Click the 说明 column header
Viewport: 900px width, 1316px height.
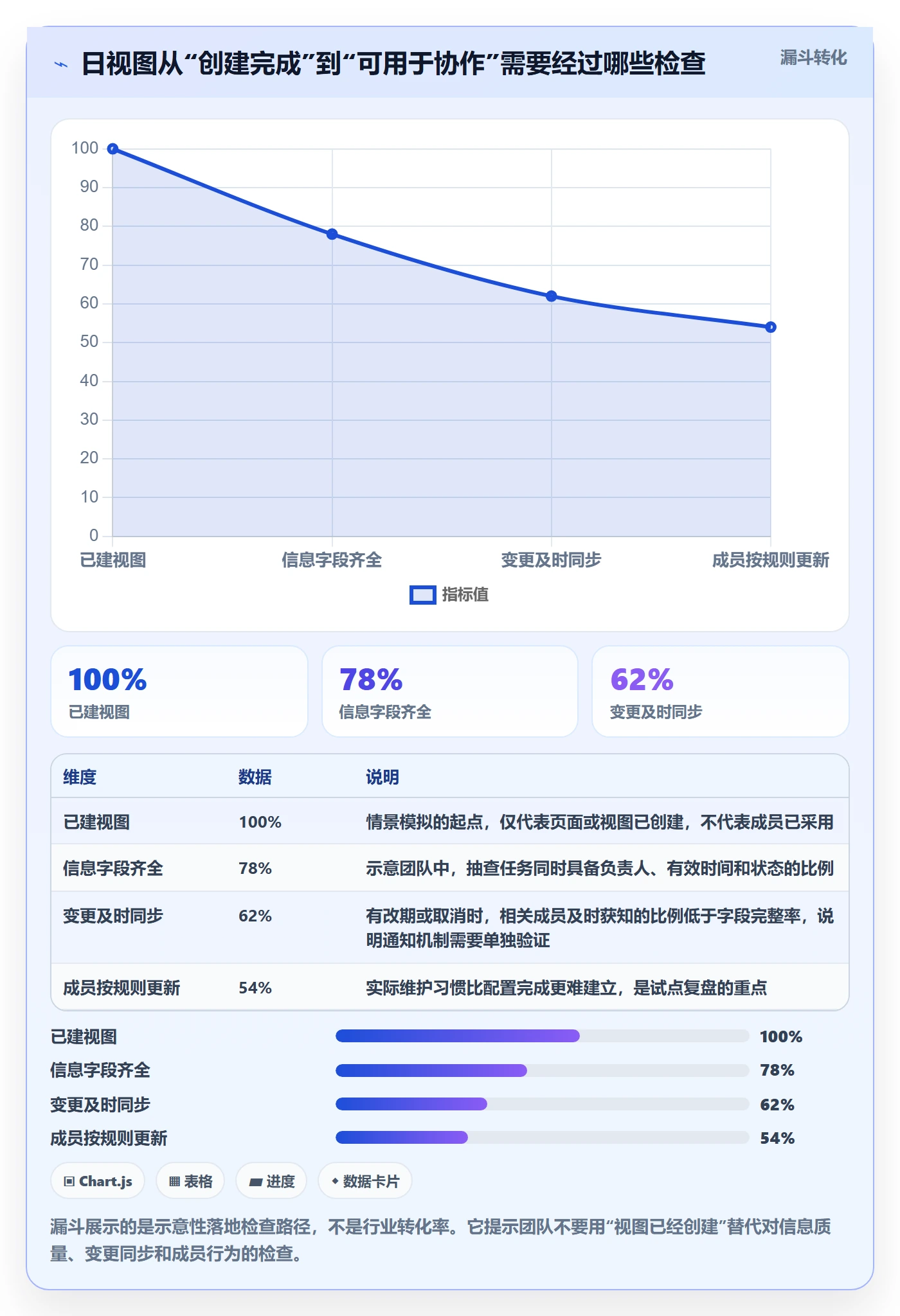tap(382, 777)
